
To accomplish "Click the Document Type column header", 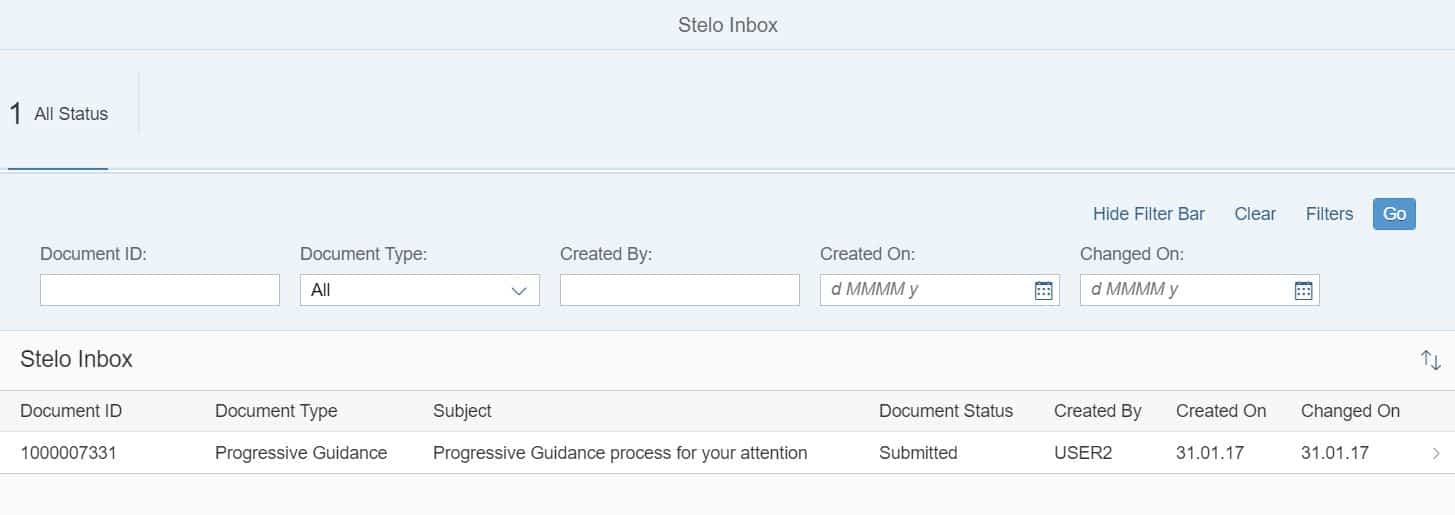I will [276, 411].
